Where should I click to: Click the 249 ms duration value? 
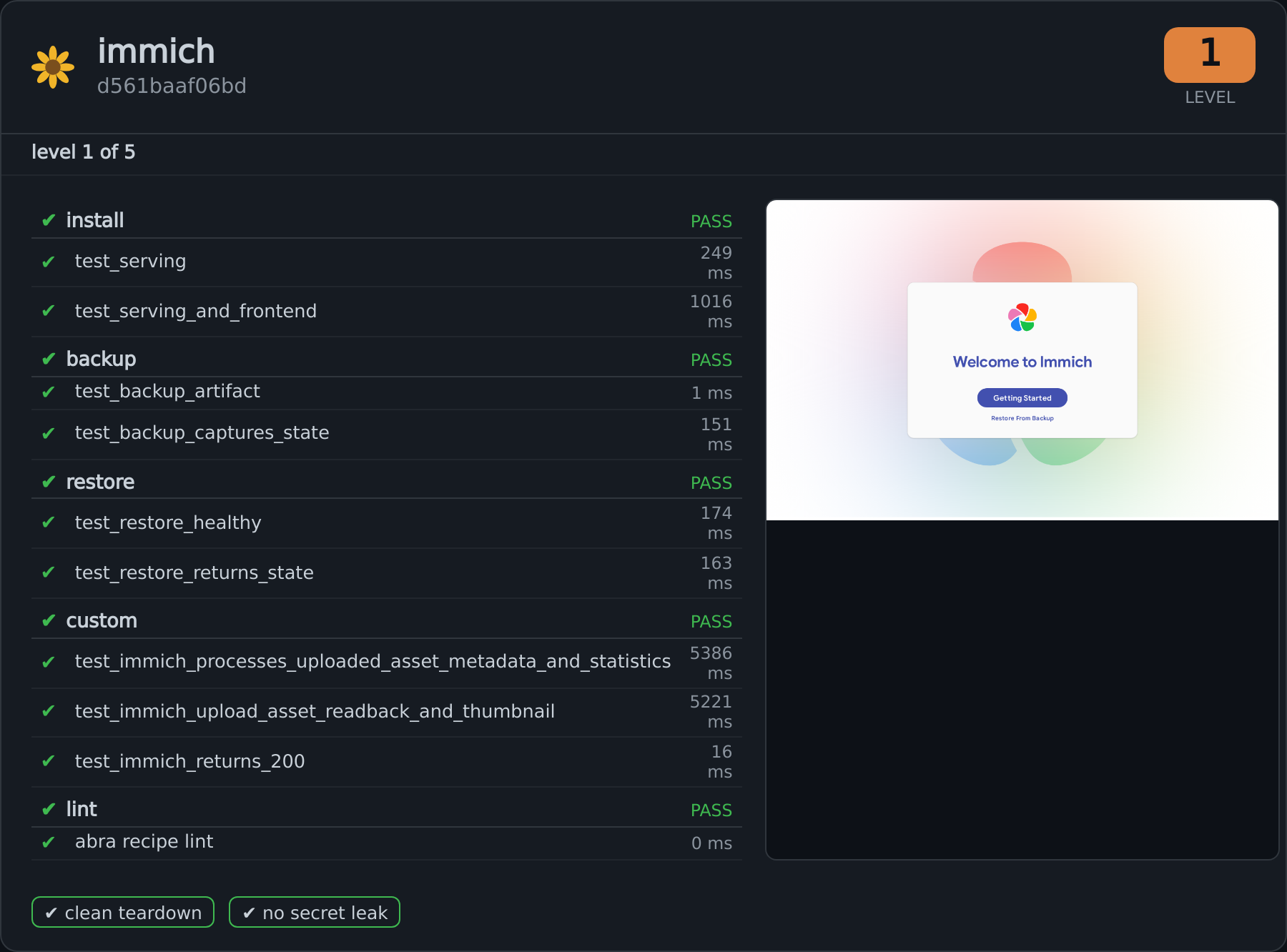click(716, 263)
